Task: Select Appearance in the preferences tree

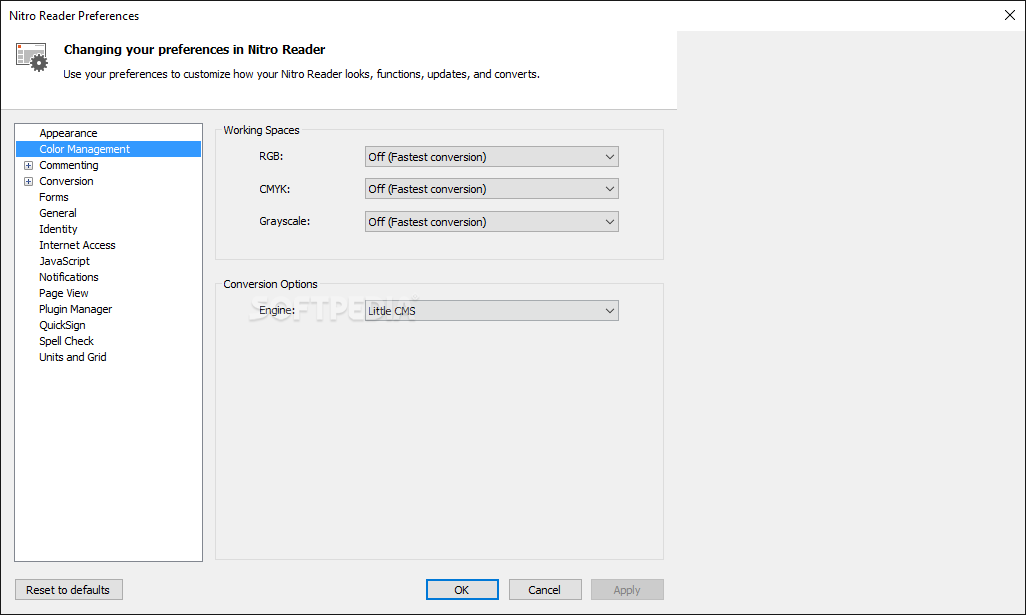Action: tap(68, 133)
